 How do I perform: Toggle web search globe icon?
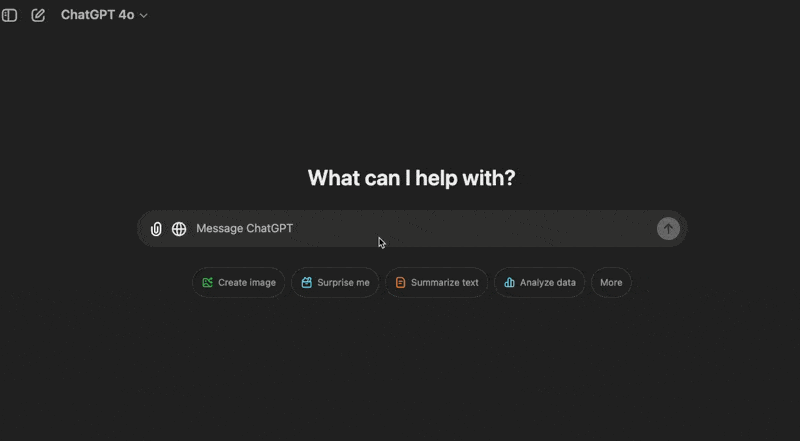pyautogui.click(x=179, y=229)
